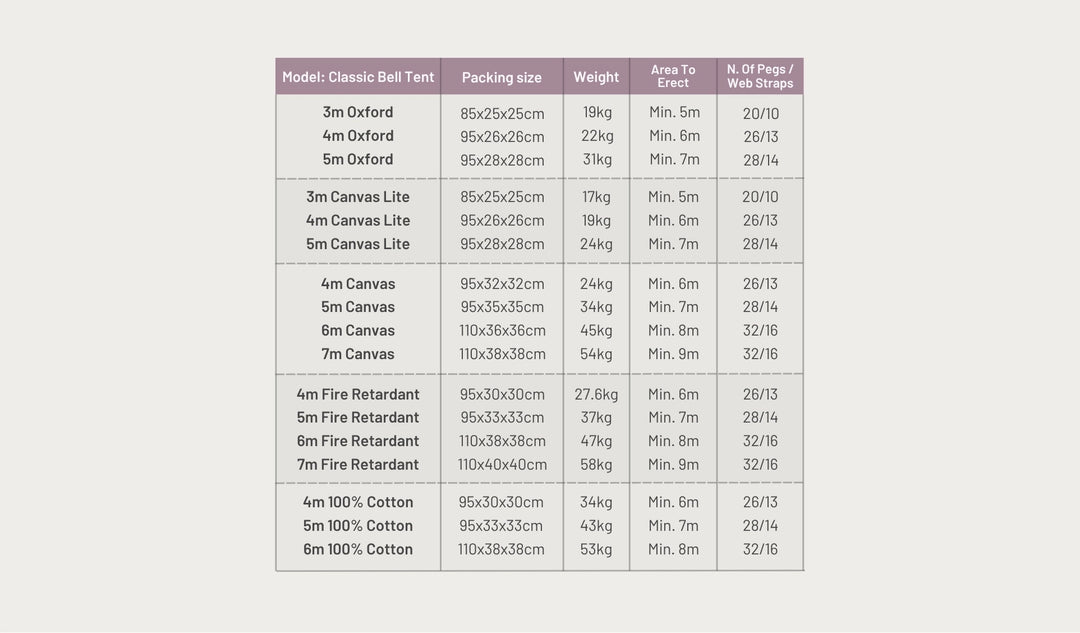Click the '5m Canvas Lite' model name
This screenshot has width=1080, height=633.
358,244
